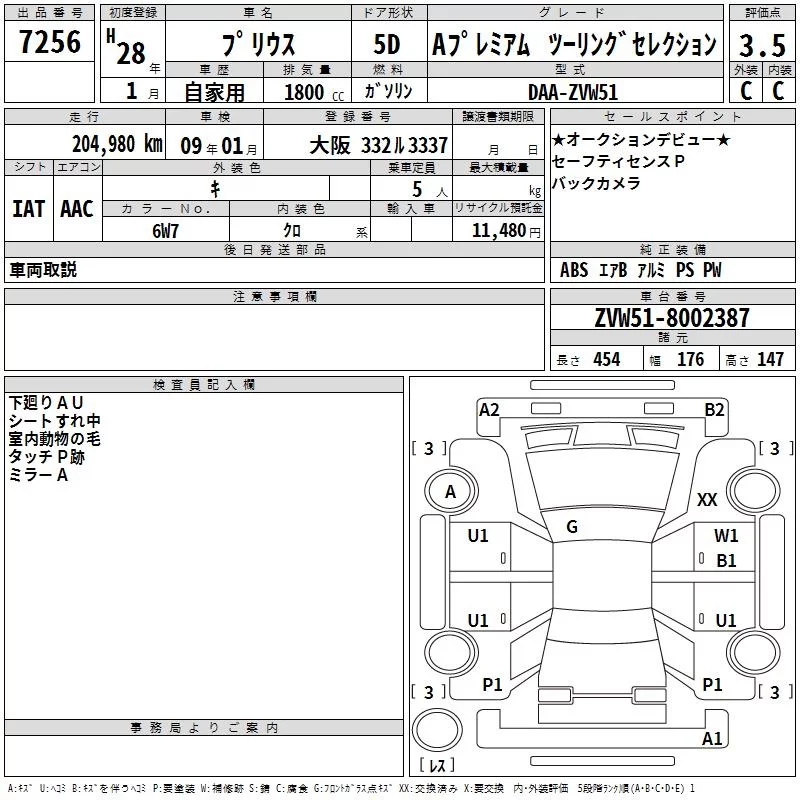Screen dimensions: 800x800
Task: Select the [レス] spare tire label
Action: click(x=437, y=765)
